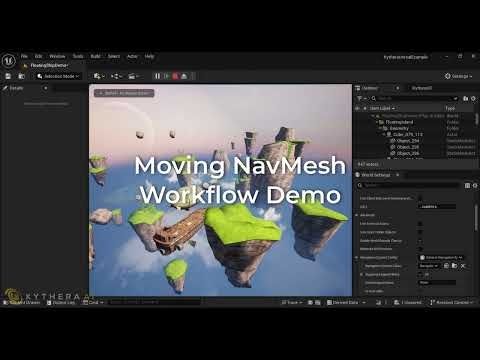This screenshot has width=480, height=360.
Task: Open the Outliner settings gear
Action: tap(473, 98)
